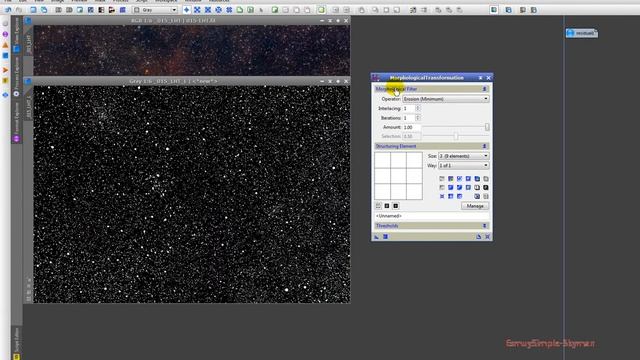Open the Way dropdown showing 1 of 1

coord(463,165)
